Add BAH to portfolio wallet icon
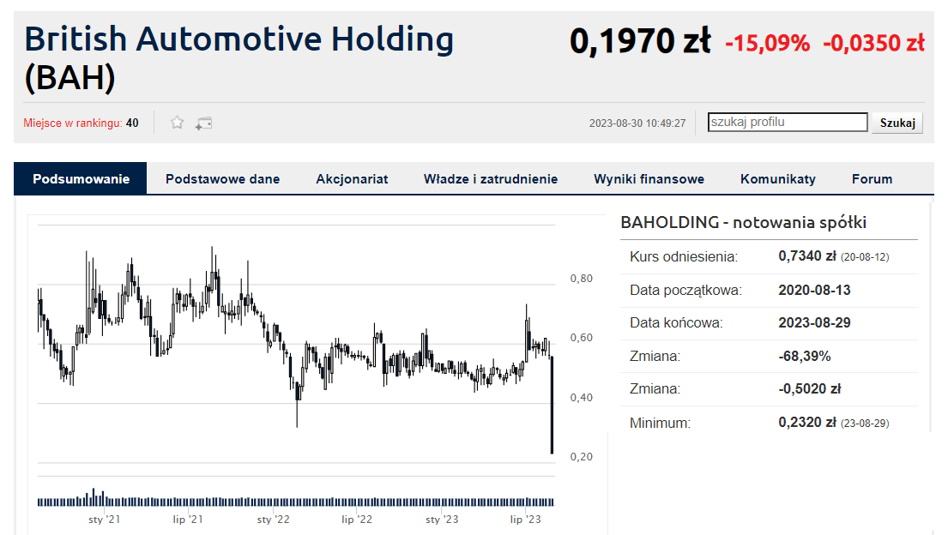This screenshot has height=535, width=948. (x=204, y=123)
